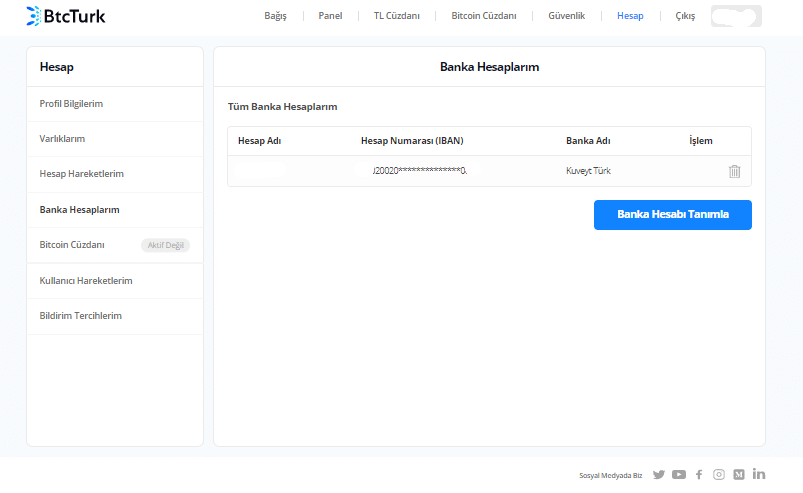Open Bildirim Tercihlerim in the sidebar
The height and width of the screenshot is (493, 803).
tap(80, 316)
